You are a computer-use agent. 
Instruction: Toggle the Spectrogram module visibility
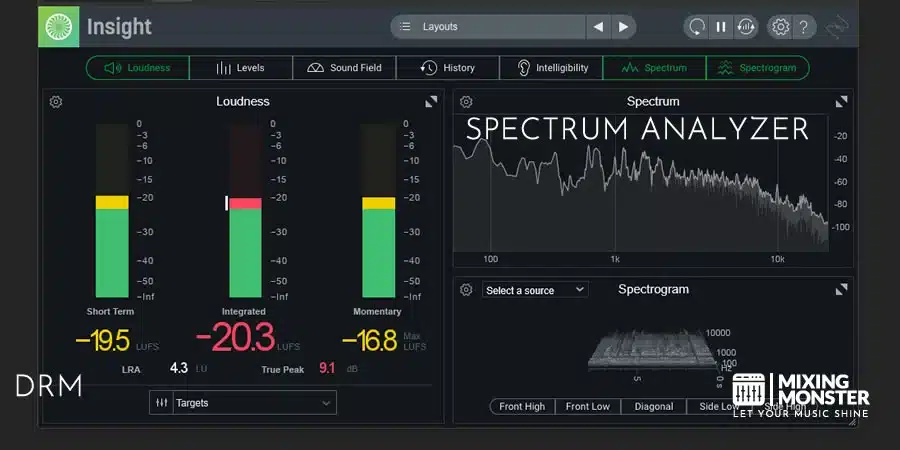758,68
